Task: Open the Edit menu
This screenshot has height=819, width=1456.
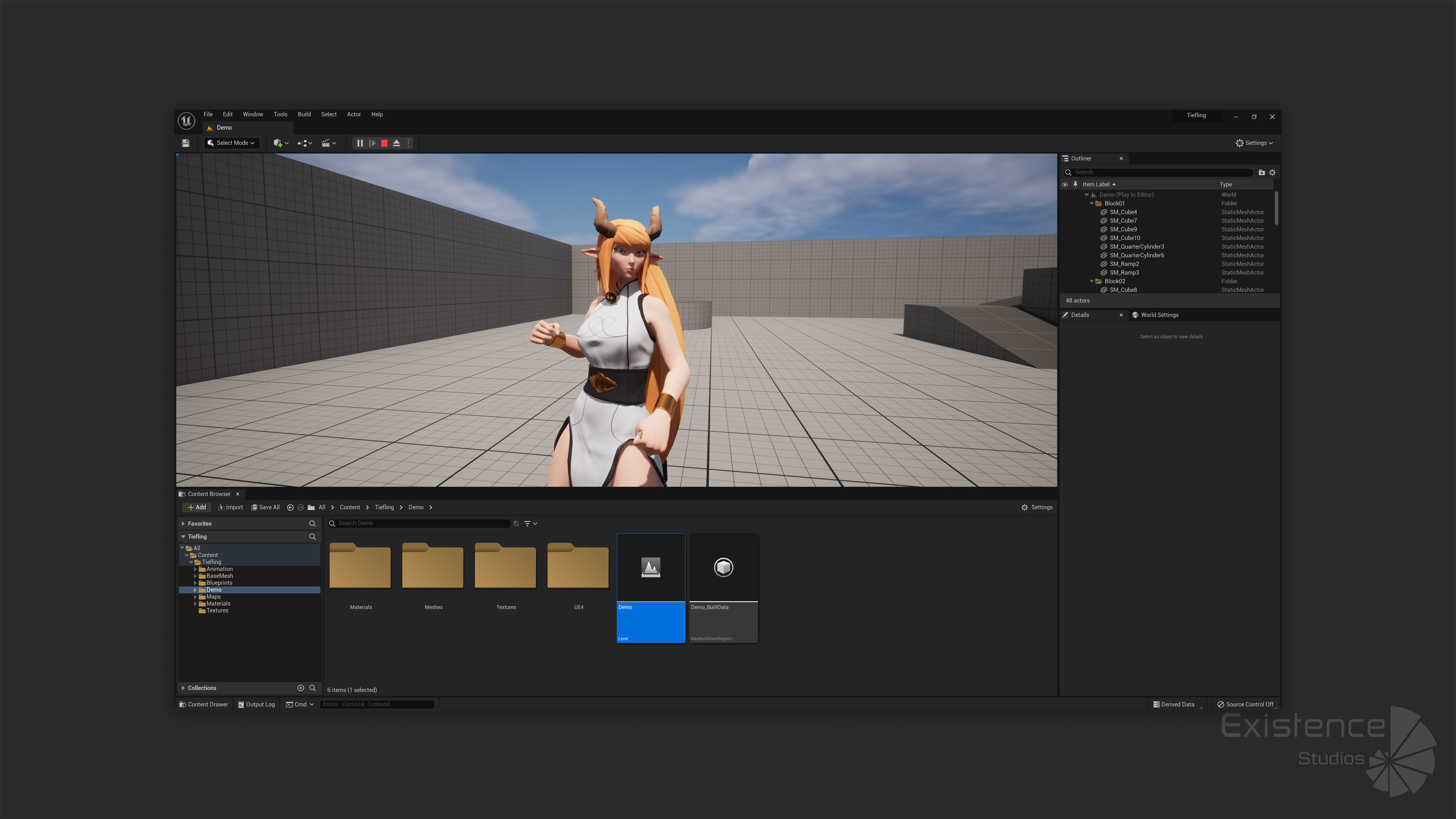Action: pos(228,114)
